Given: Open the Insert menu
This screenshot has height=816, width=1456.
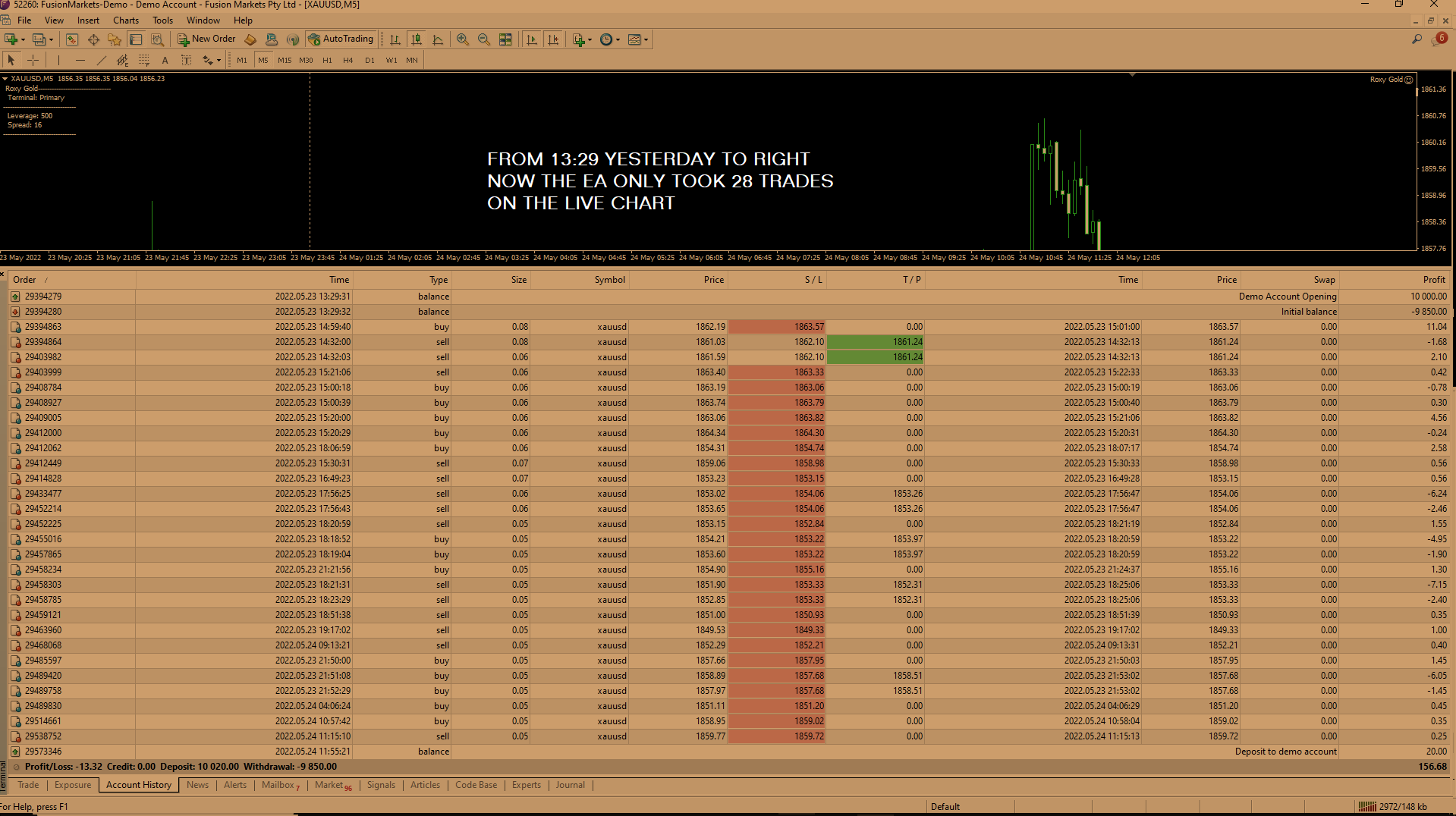Looking at the screenshot, I should point(88,20).
